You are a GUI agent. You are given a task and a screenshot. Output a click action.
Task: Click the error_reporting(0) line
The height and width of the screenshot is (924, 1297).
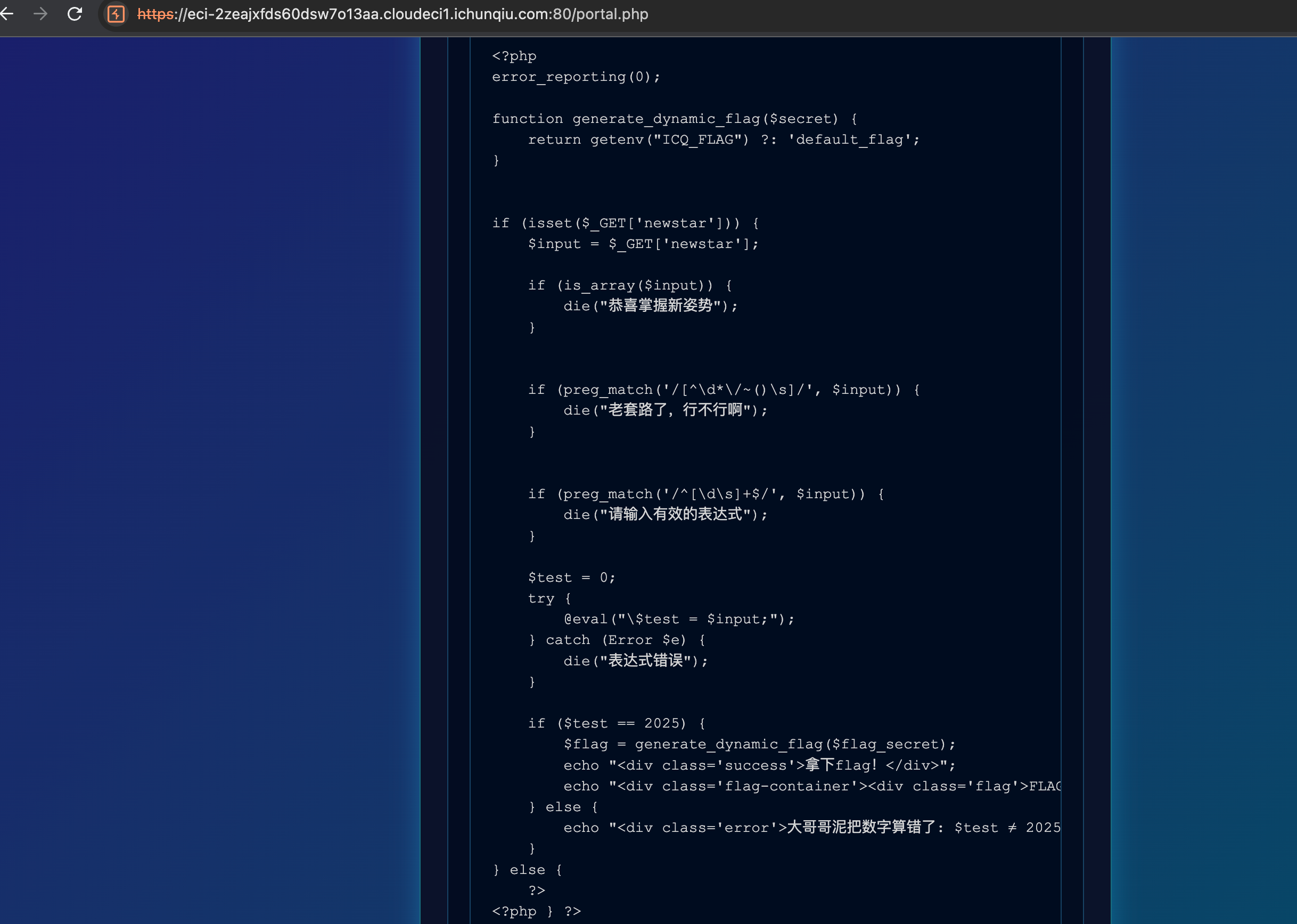(576, 76)
